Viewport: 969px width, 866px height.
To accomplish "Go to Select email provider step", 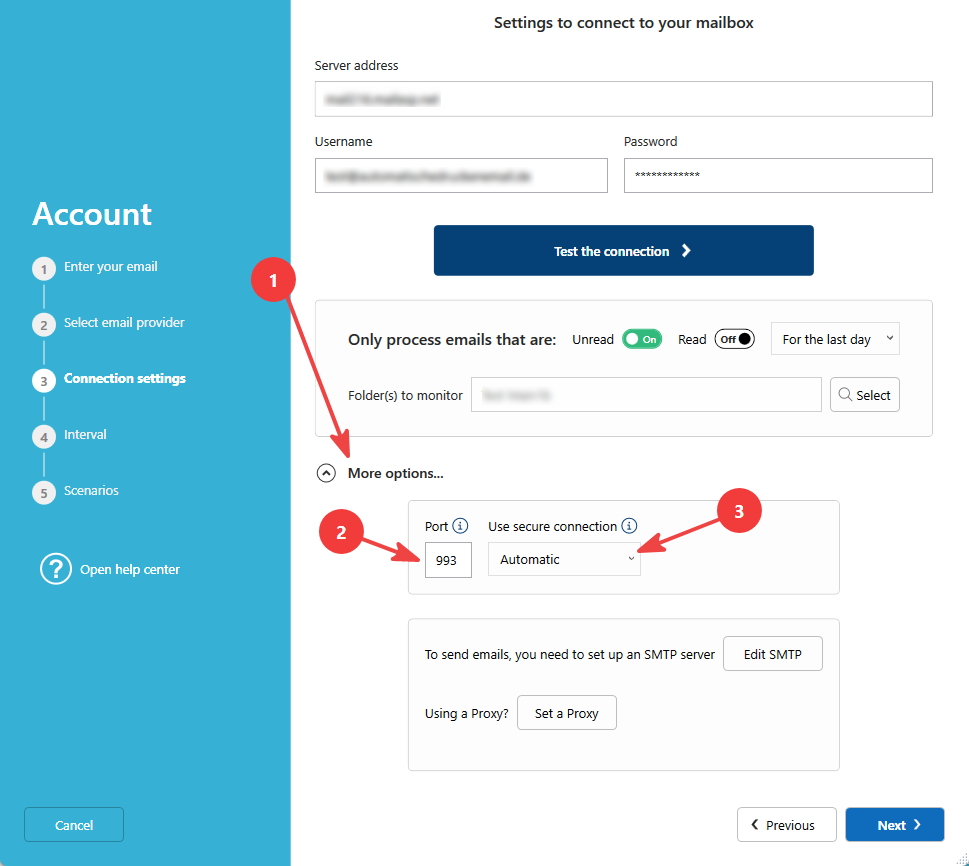I will pos(124,323).
